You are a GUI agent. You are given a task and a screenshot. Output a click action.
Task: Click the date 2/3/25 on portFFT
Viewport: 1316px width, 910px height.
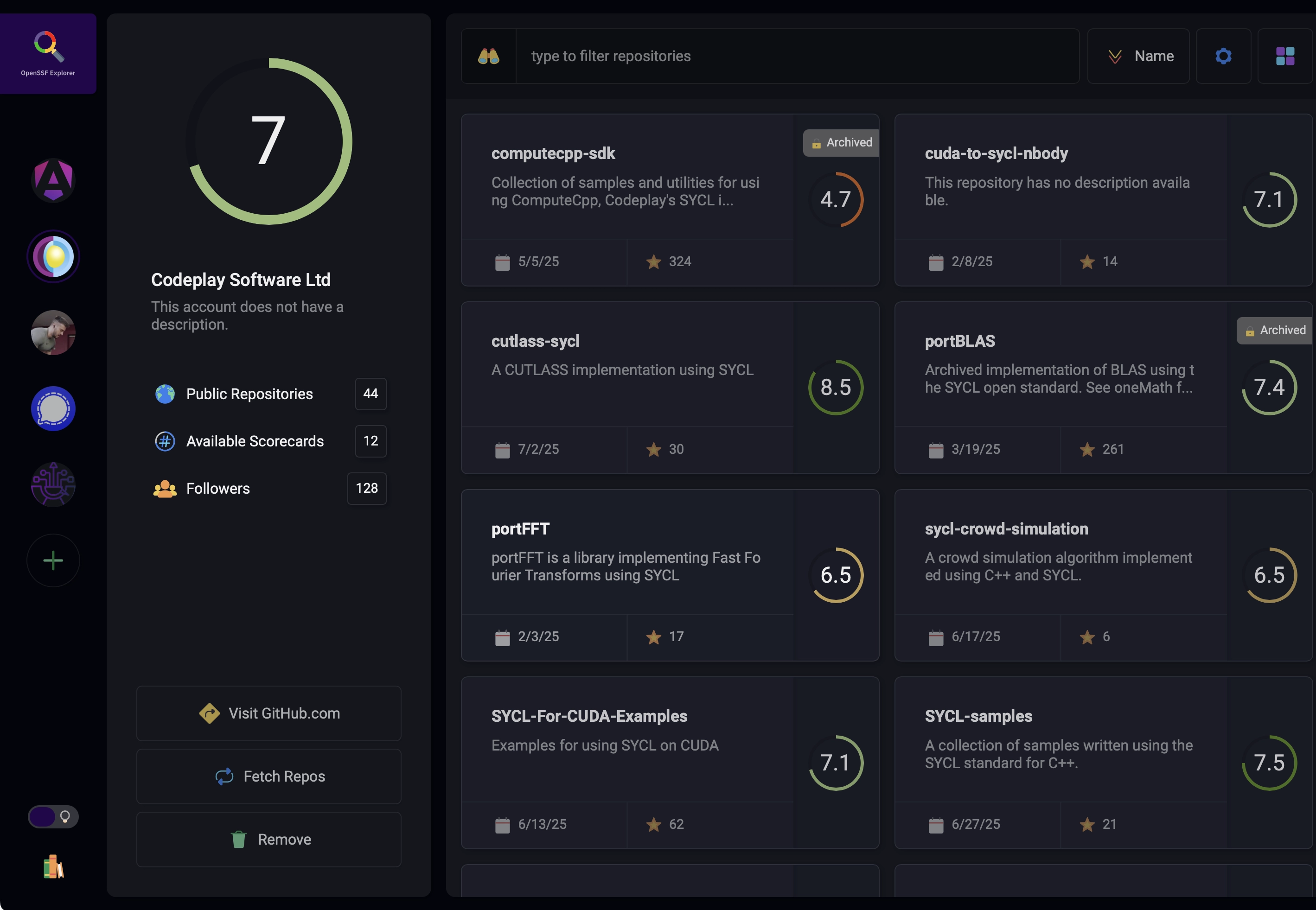(x=538, y=637)
